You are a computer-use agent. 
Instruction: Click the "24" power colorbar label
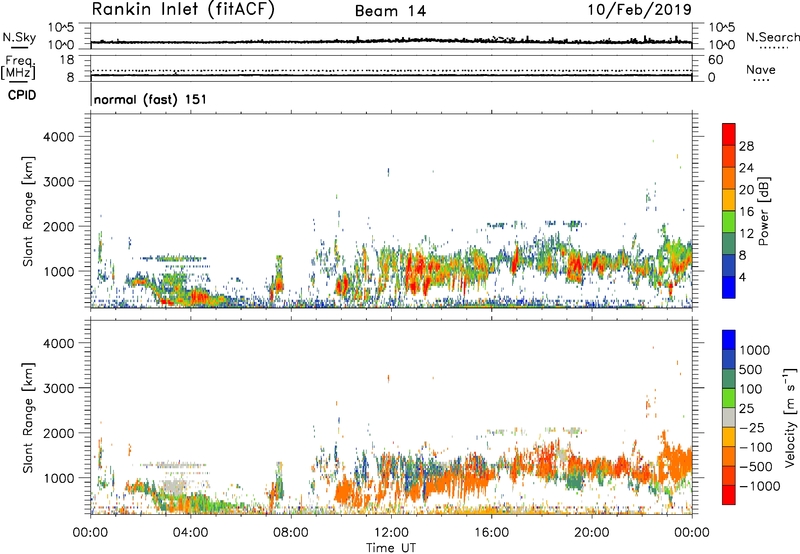pos(746,168)
